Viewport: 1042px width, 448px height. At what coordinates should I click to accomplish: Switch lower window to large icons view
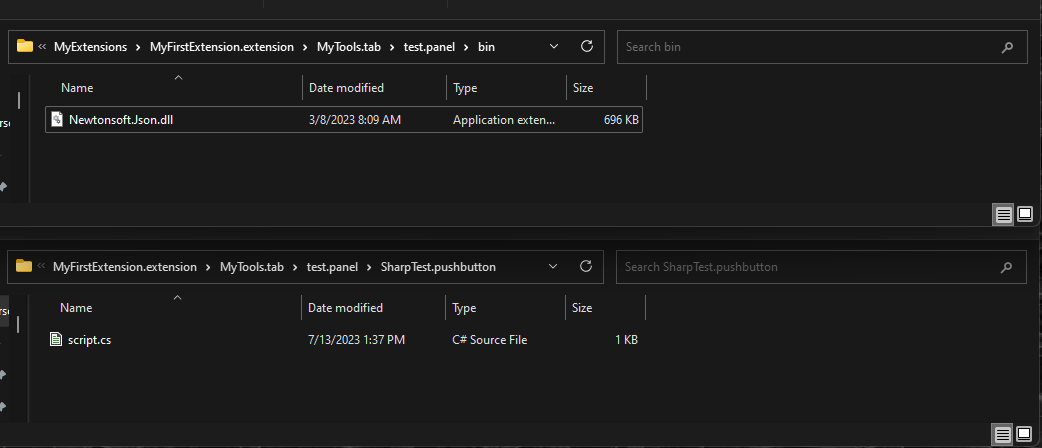coord(1025,434)
